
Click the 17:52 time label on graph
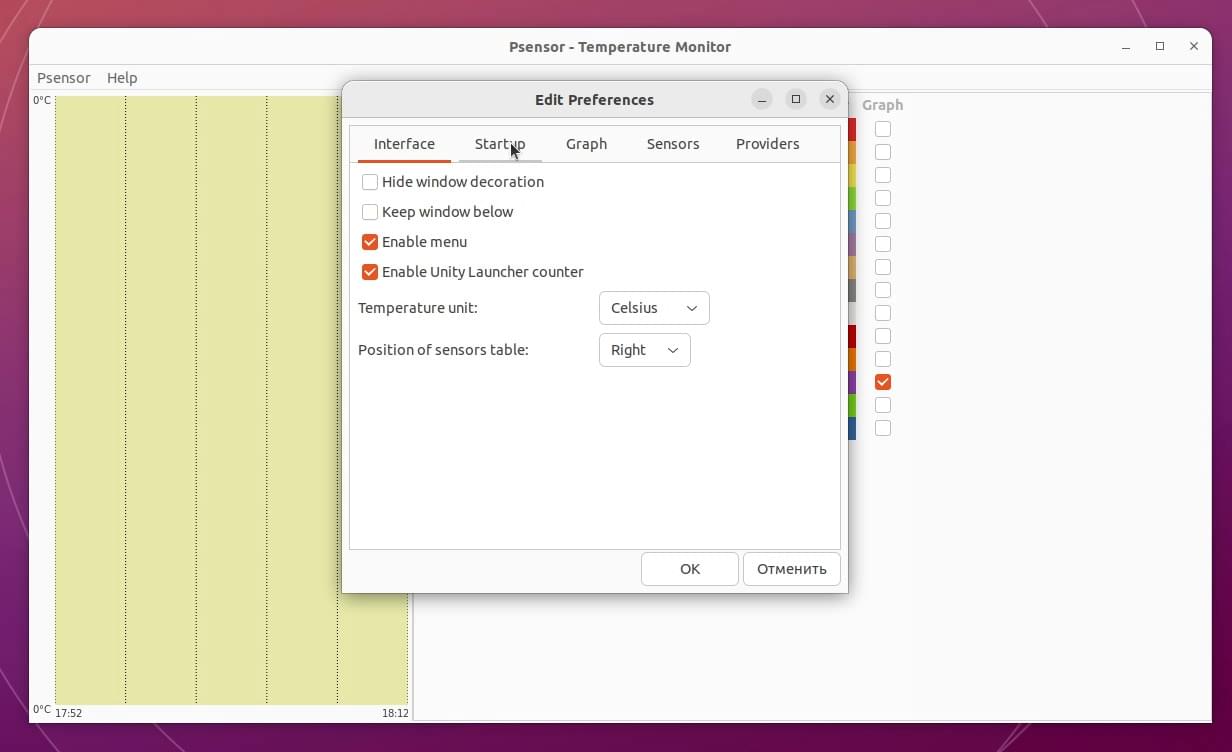68,713
